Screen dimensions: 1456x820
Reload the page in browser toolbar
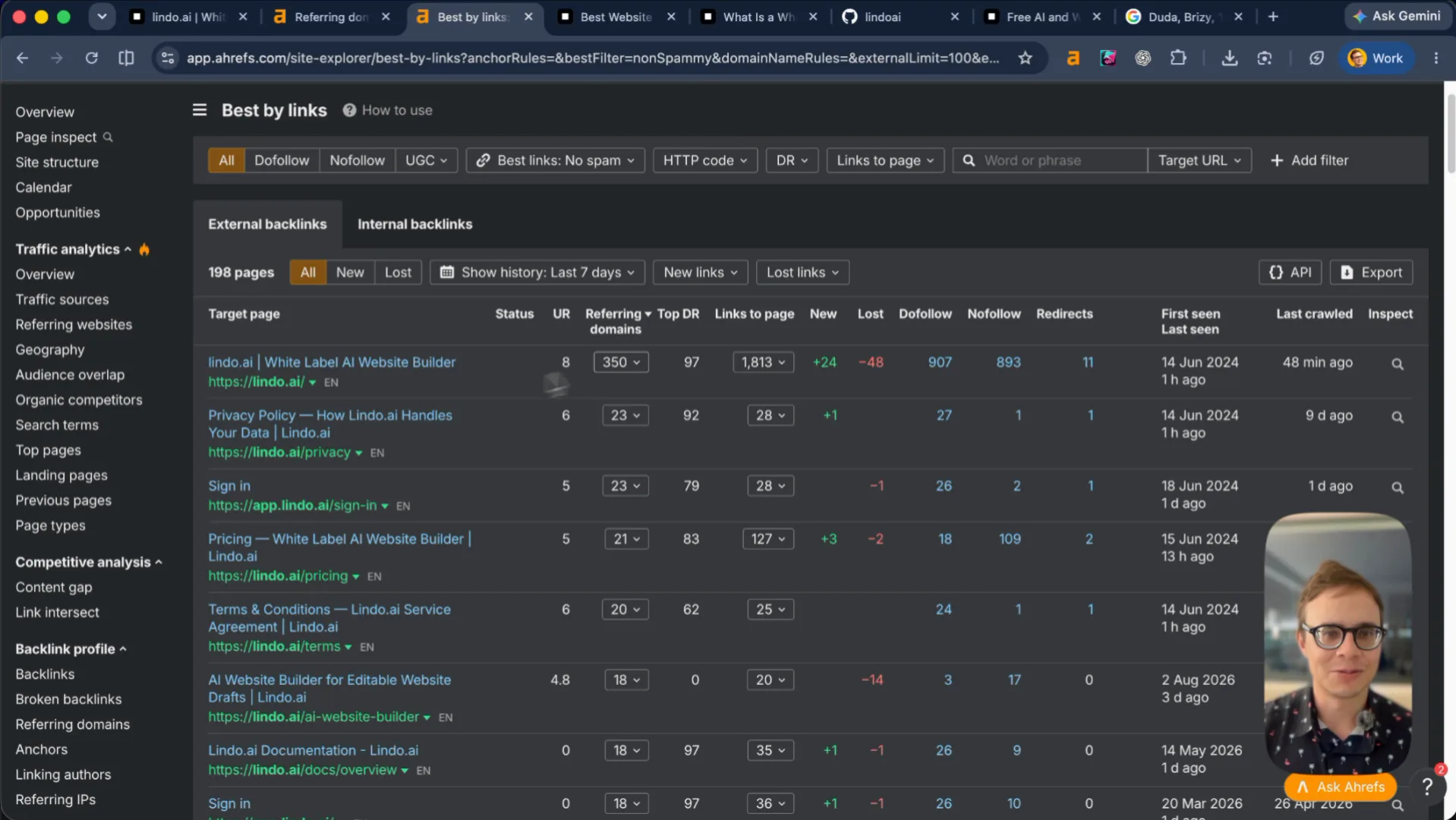point(91,58)
